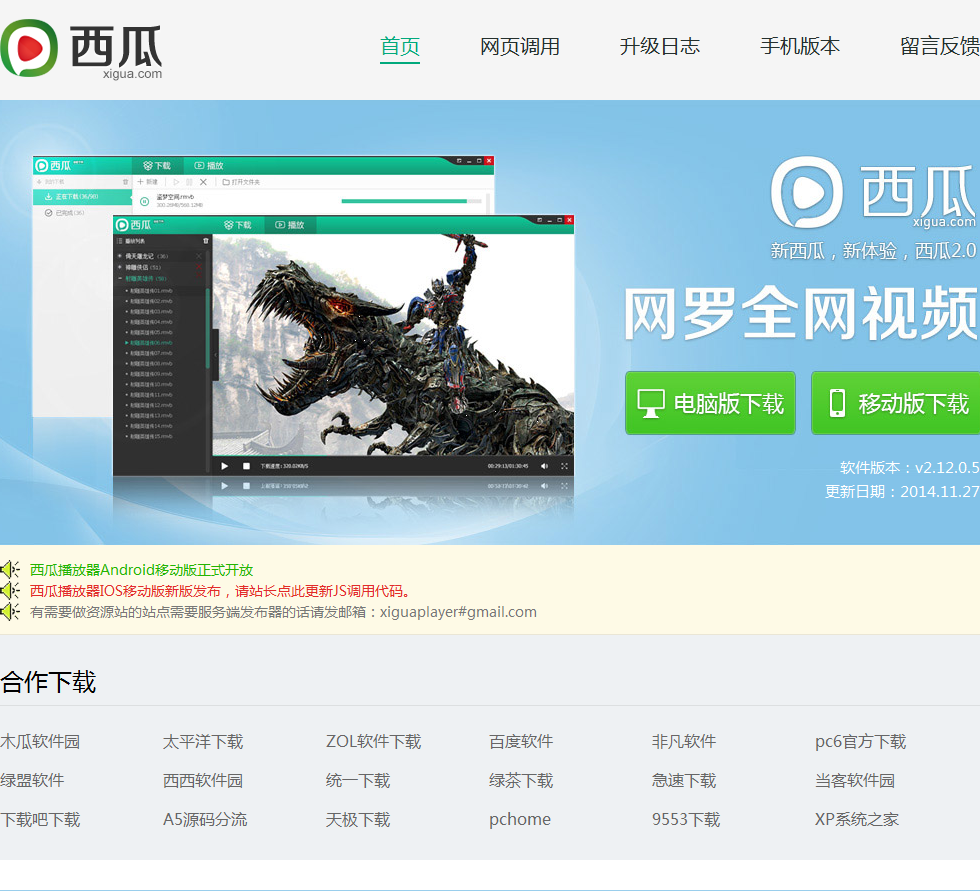Open 急速下载 link
Screen dimensions: 980x891
[684, 780]
